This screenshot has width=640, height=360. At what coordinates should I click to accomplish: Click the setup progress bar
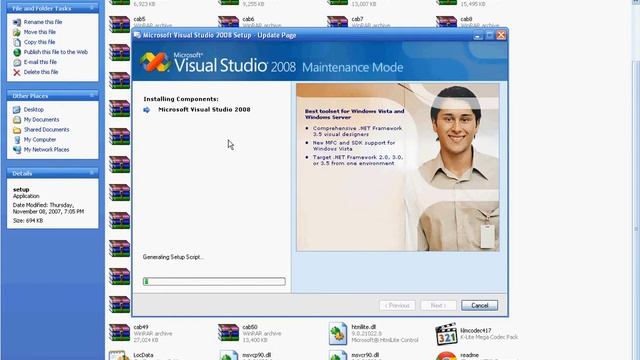pos(214,281)
